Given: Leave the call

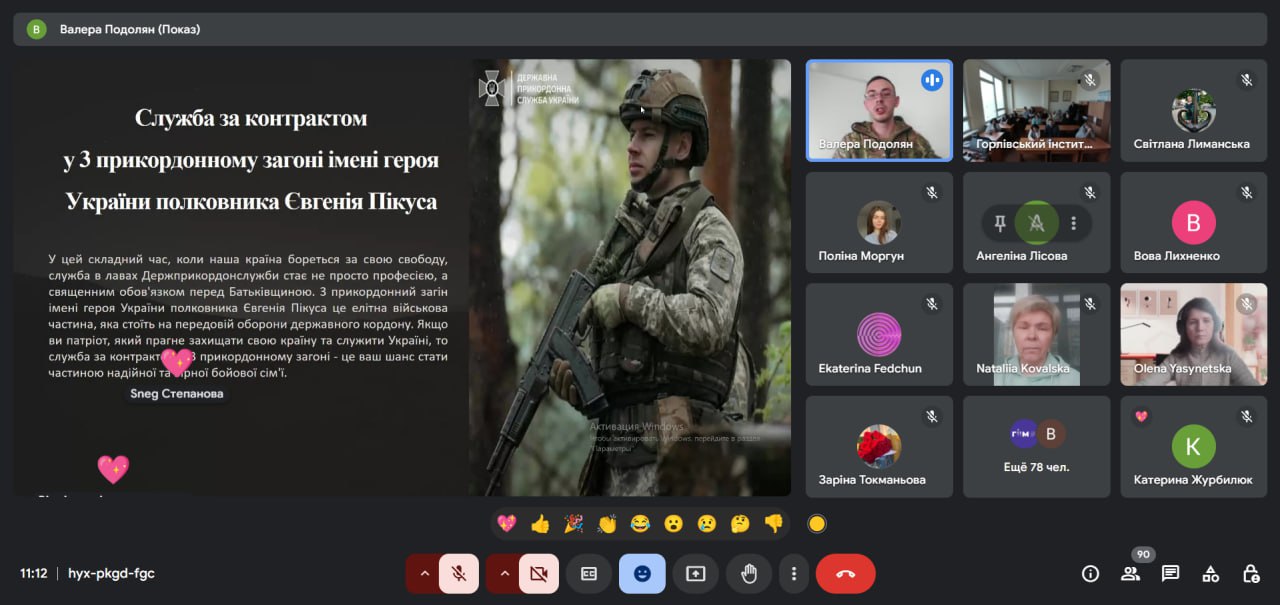Looking at the screenshot, I should pyautogui.click(x=843, y=573).
